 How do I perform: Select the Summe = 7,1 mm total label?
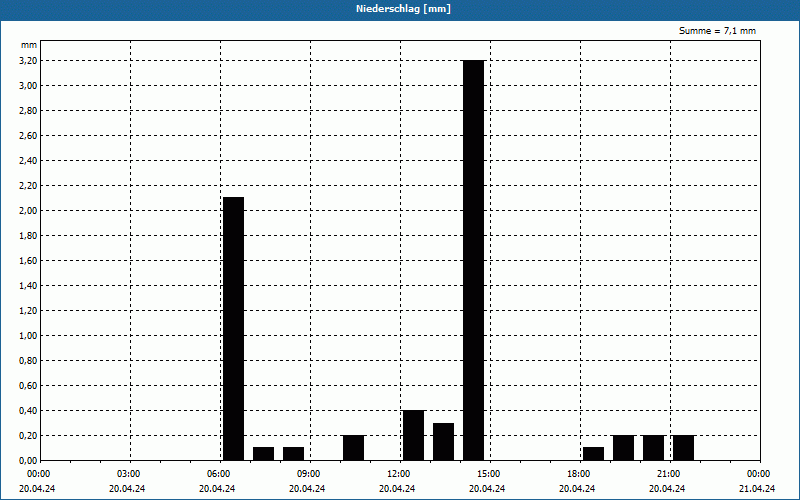pyautogui.click(x=717, y=31)
